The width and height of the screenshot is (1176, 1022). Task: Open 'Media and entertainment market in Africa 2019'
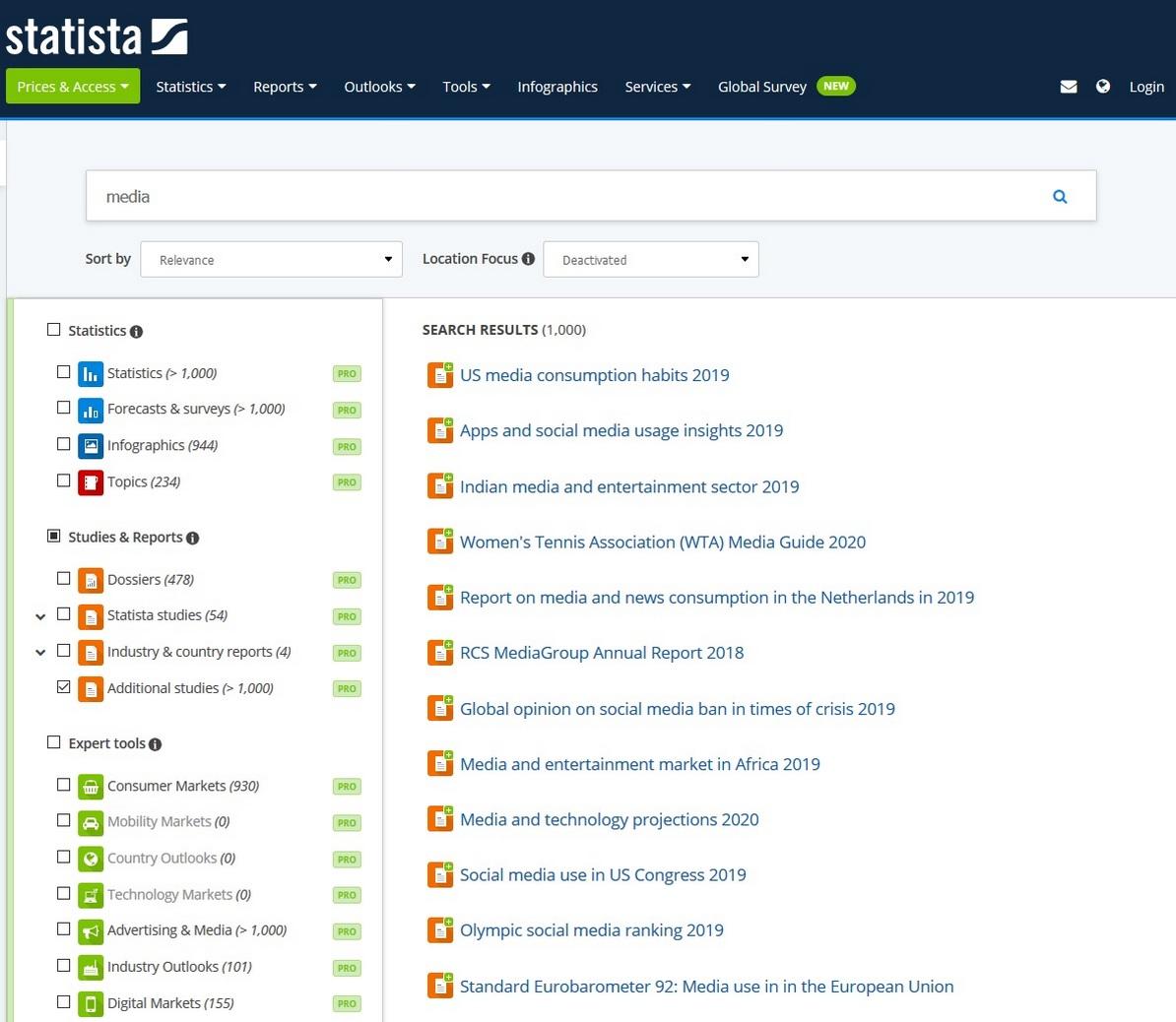coord(640,764)
